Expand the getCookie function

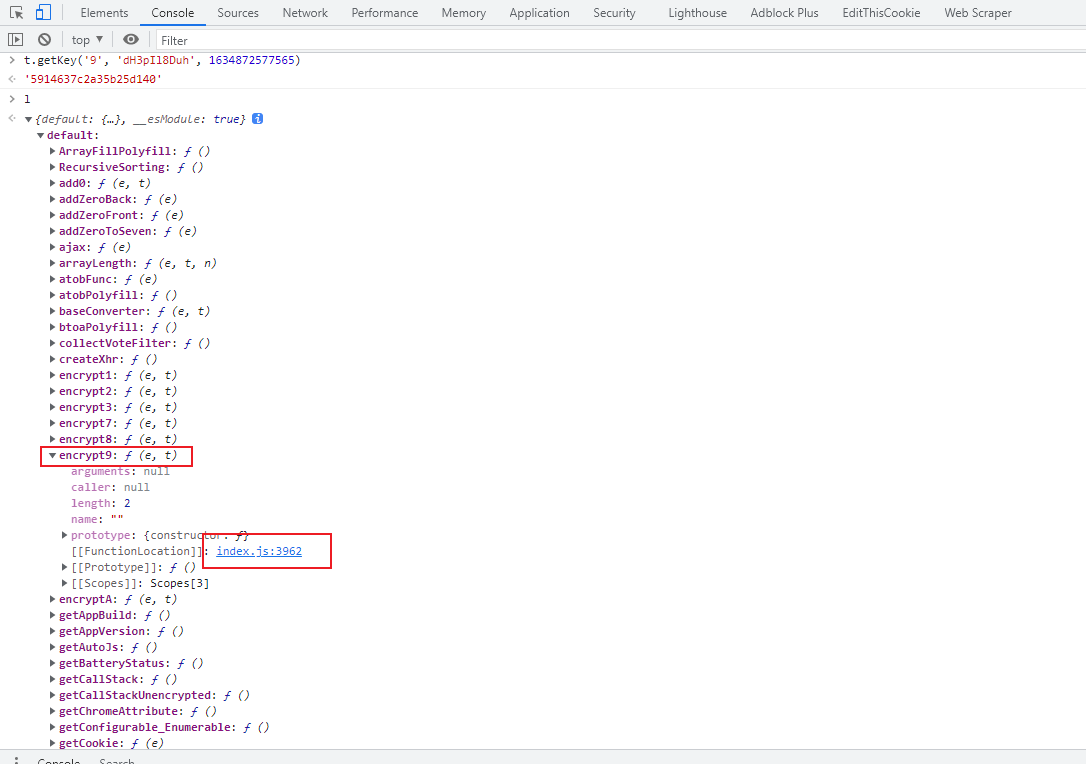click(52, 743)
